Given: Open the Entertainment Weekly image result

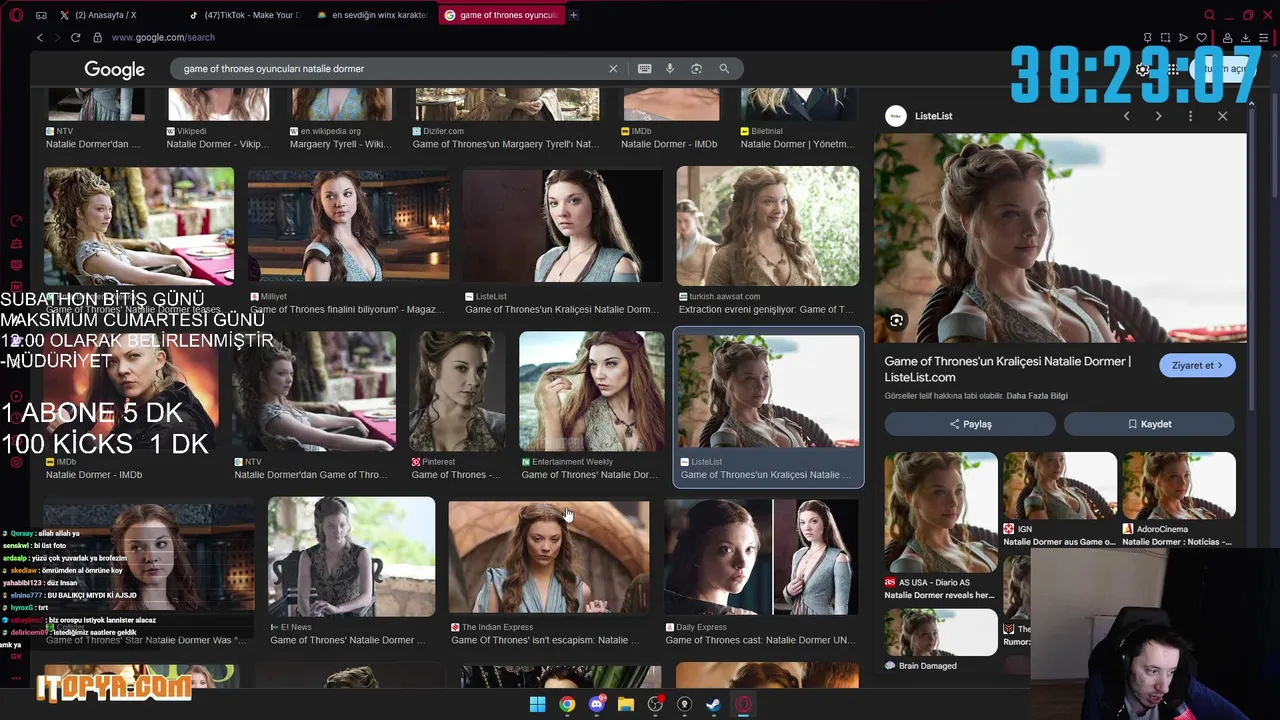Looking at the screenshot, I should tap(591, 391).
